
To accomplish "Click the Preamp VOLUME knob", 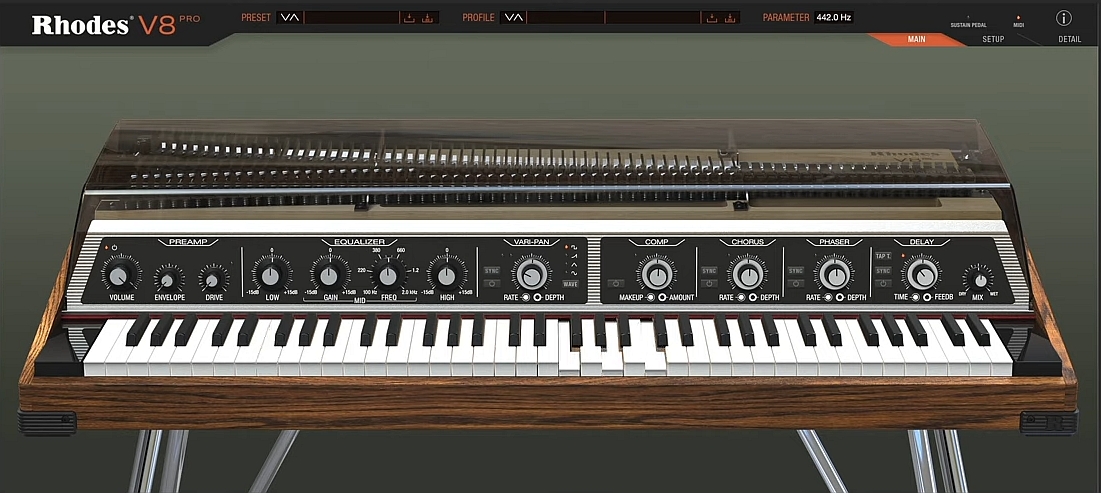I will click(x=119, y=276).
